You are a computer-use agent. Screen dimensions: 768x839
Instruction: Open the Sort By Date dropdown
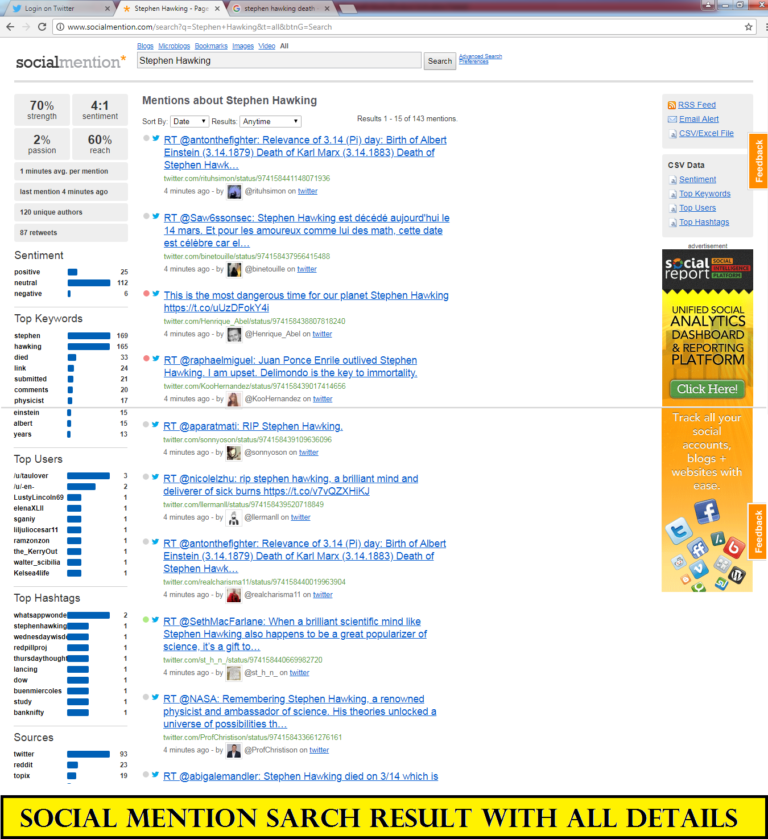pyautogui.click(x=189, y=121)
